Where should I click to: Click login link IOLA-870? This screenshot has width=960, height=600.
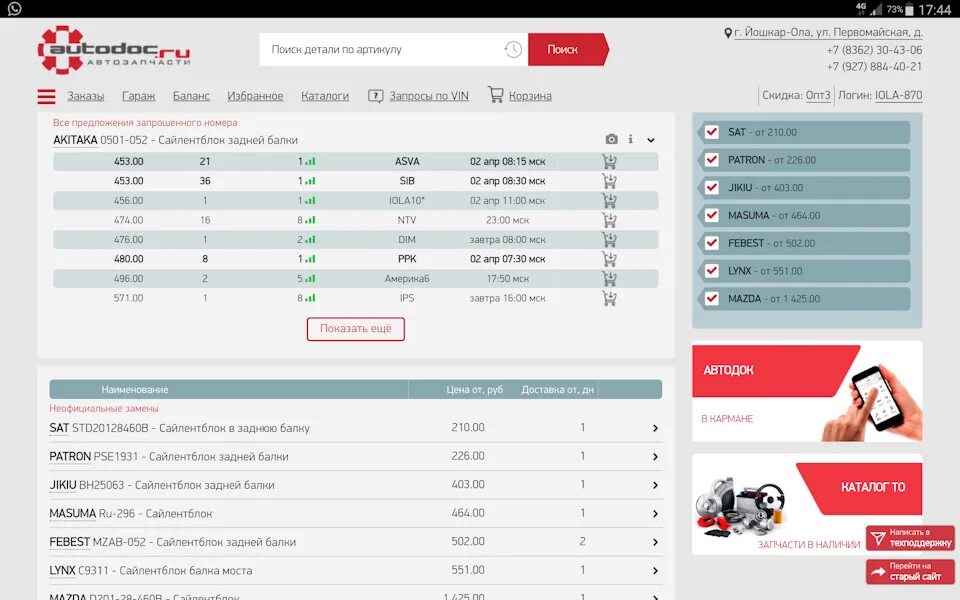tap(898, 96)
